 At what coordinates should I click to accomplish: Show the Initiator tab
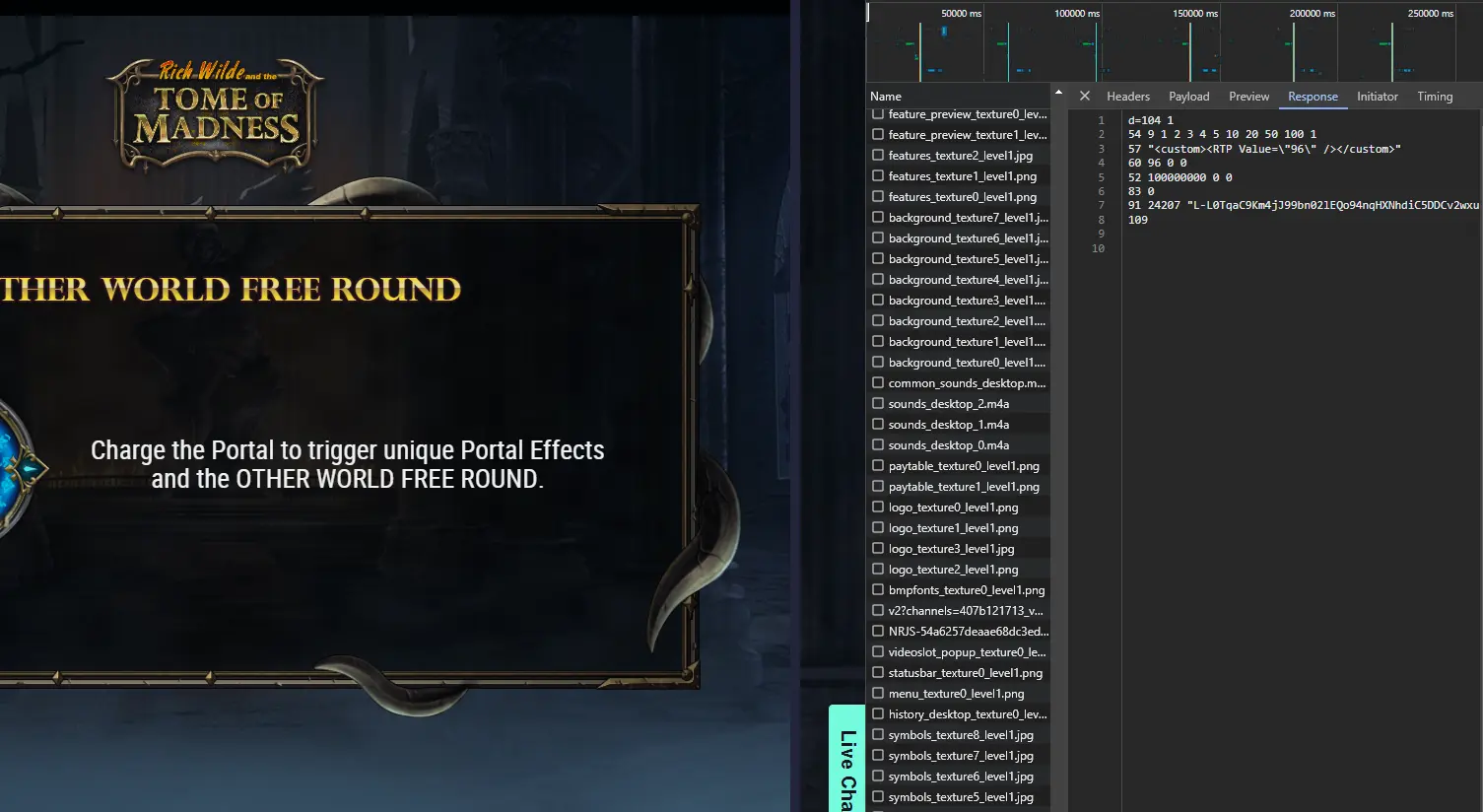tap(1378, 97)
